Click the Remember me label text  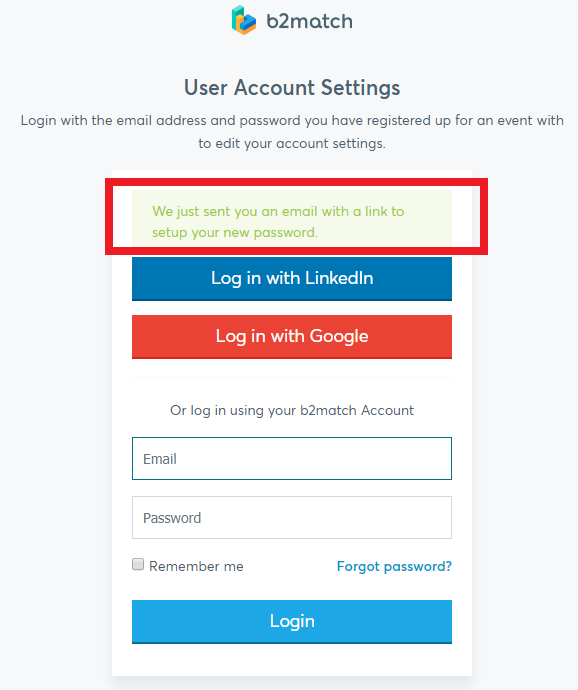click(x=196, y=566)
